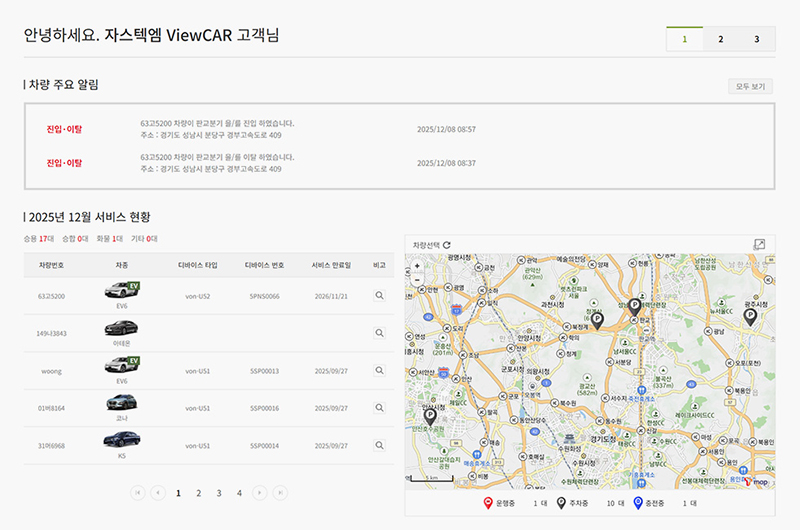The height and width of the screenshot is (530, 800).
Task: Click the 코나 car thumbnail image
Action: click(x=122, y=403)
